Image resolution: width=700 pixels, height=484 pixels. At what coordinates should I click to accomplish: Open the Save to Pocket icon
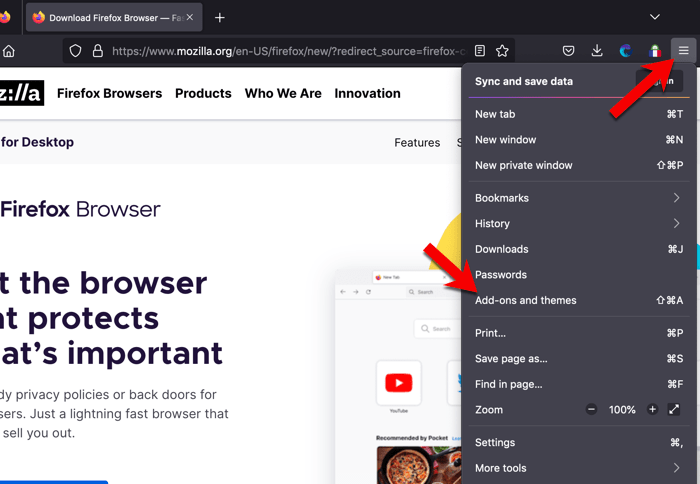pos(568,51)
